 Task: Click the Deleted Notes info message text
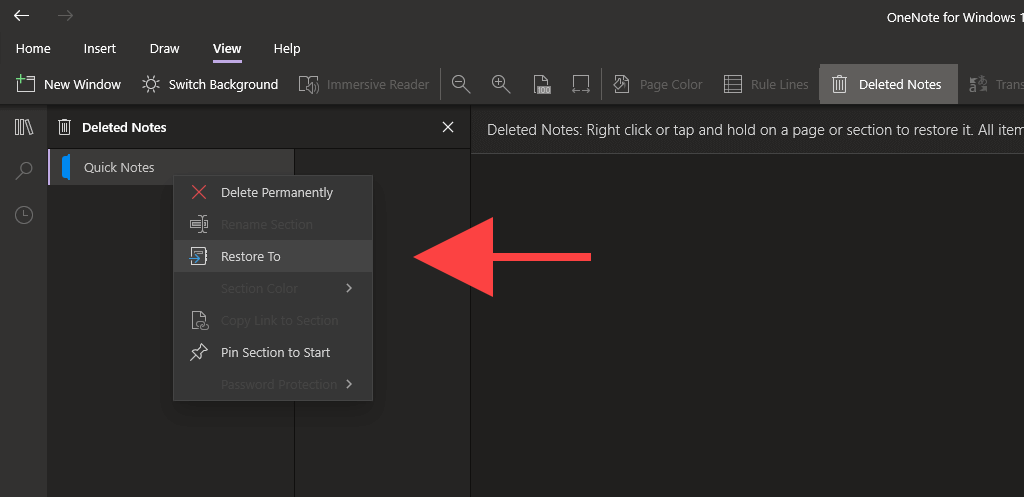[755, 130]
